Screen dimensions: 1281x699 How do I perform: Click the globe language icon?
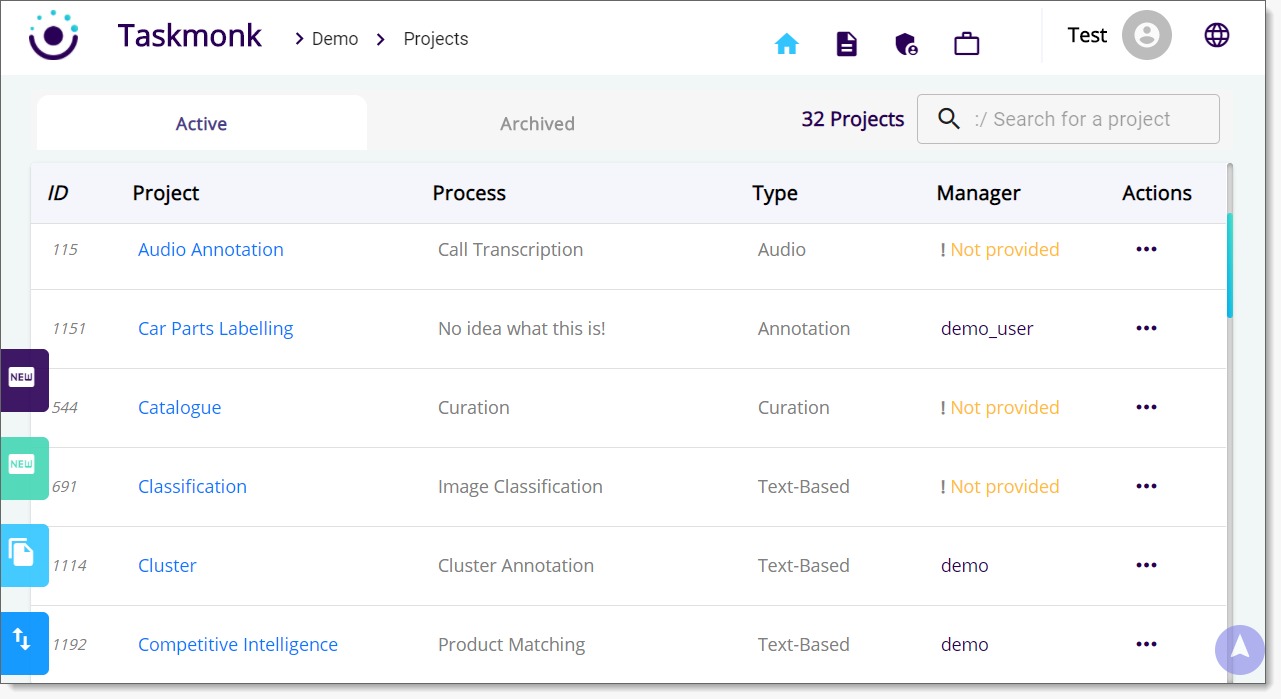pos(1216,35)
